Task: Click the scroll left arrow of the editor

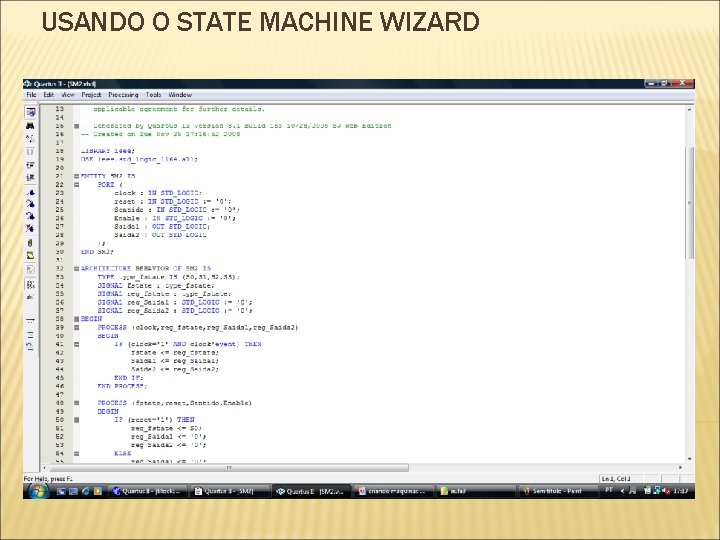Action: click(x=45, y=467)
